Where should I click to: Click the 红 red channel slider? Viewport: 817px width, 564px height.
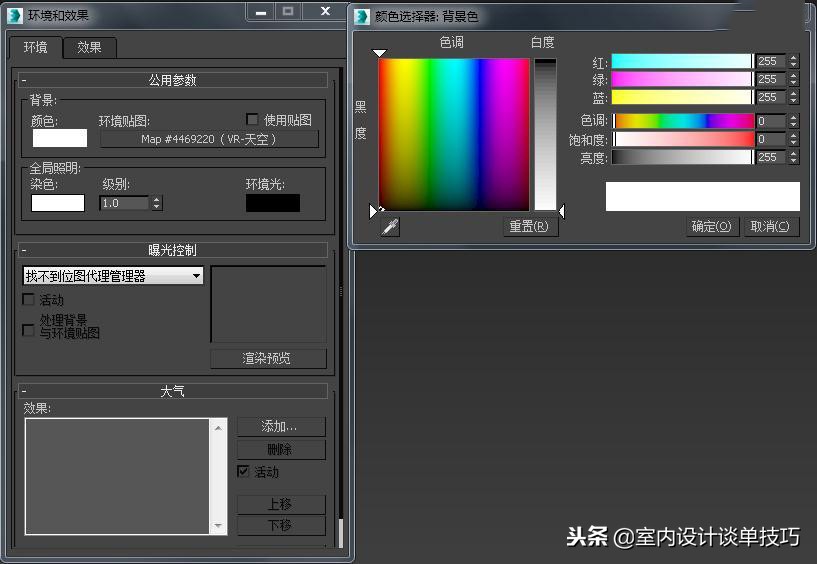(x=682, y=61)
